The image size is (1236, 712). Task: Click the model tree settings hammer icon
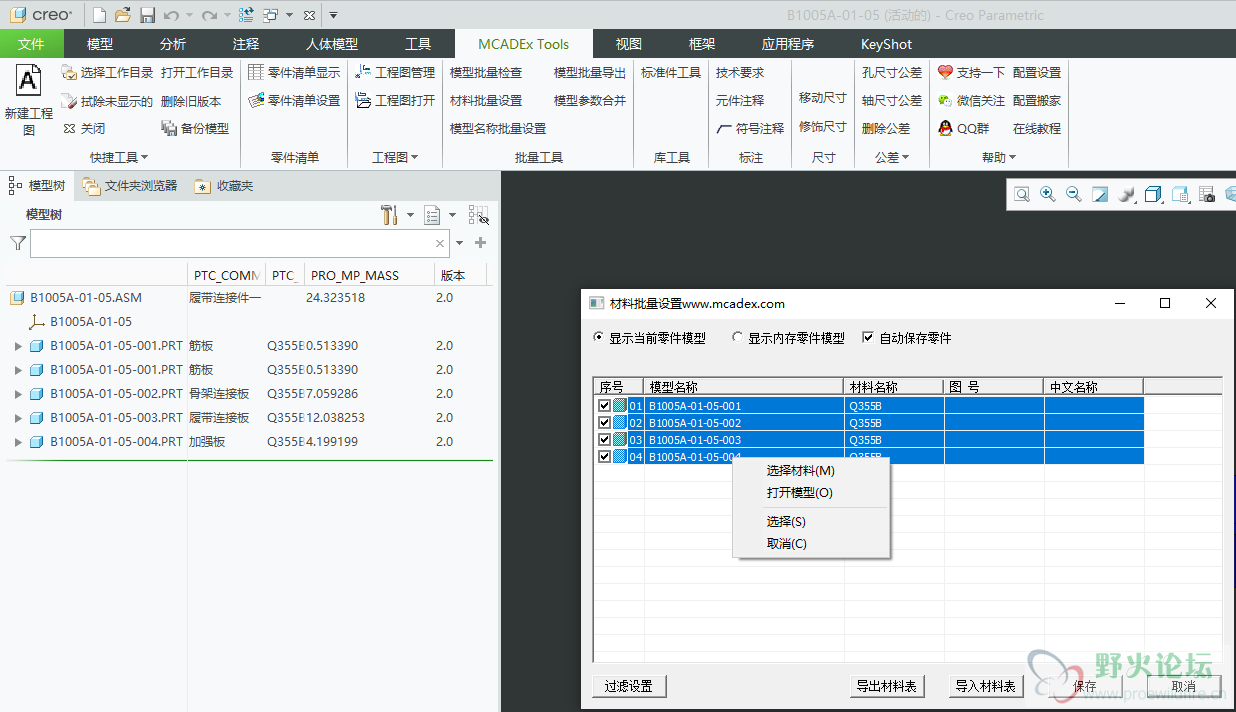click(x=390, y=215)
